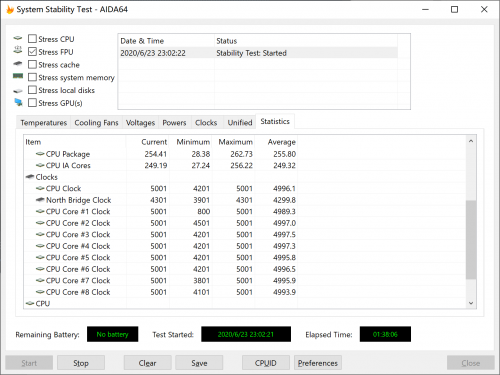This screenshot has height=375, width=500.
Task: Click the icon beside CPU Core #8 Clock
Action: coord(40,292)
